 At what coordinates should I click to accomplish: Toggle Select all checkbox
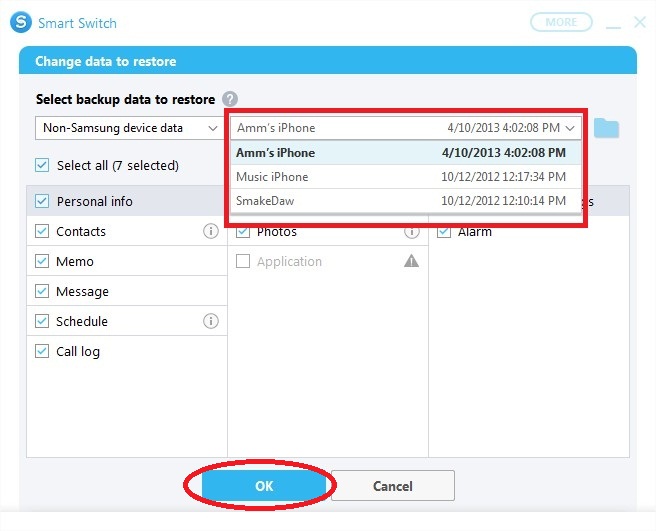[x=42, y=165]
